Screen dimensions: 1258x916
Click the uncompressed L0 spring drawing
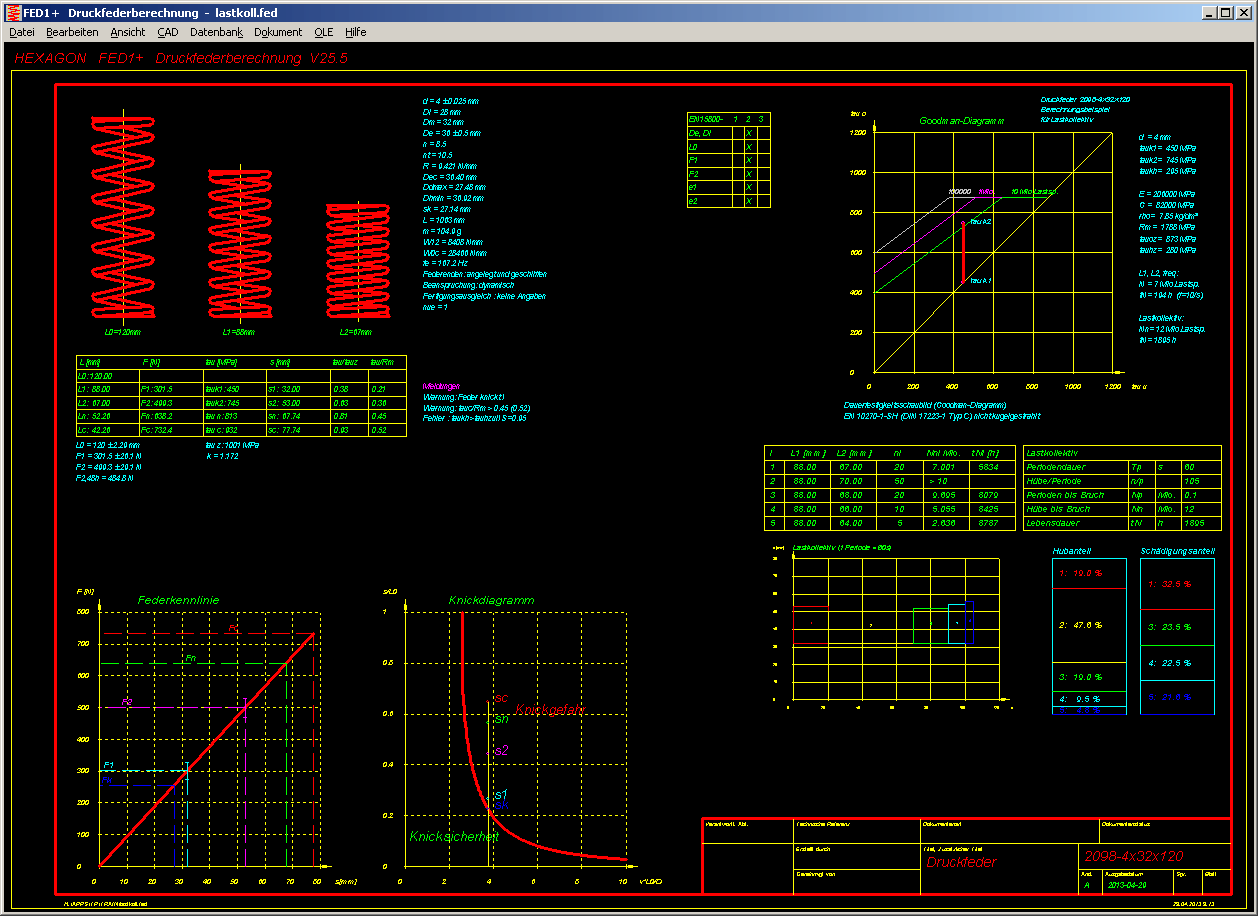[123, 215]
